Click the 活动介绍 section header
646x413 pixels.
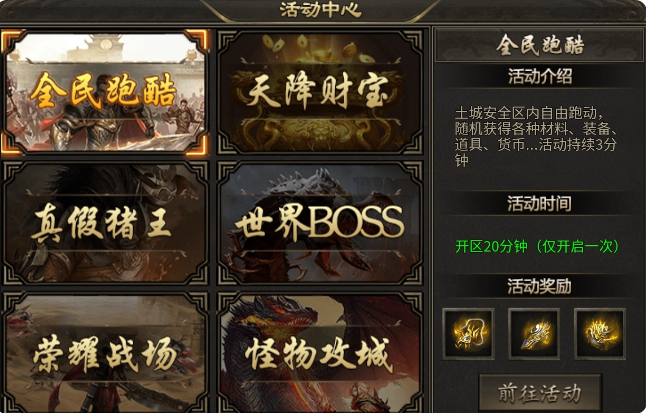tap(540, 77)
